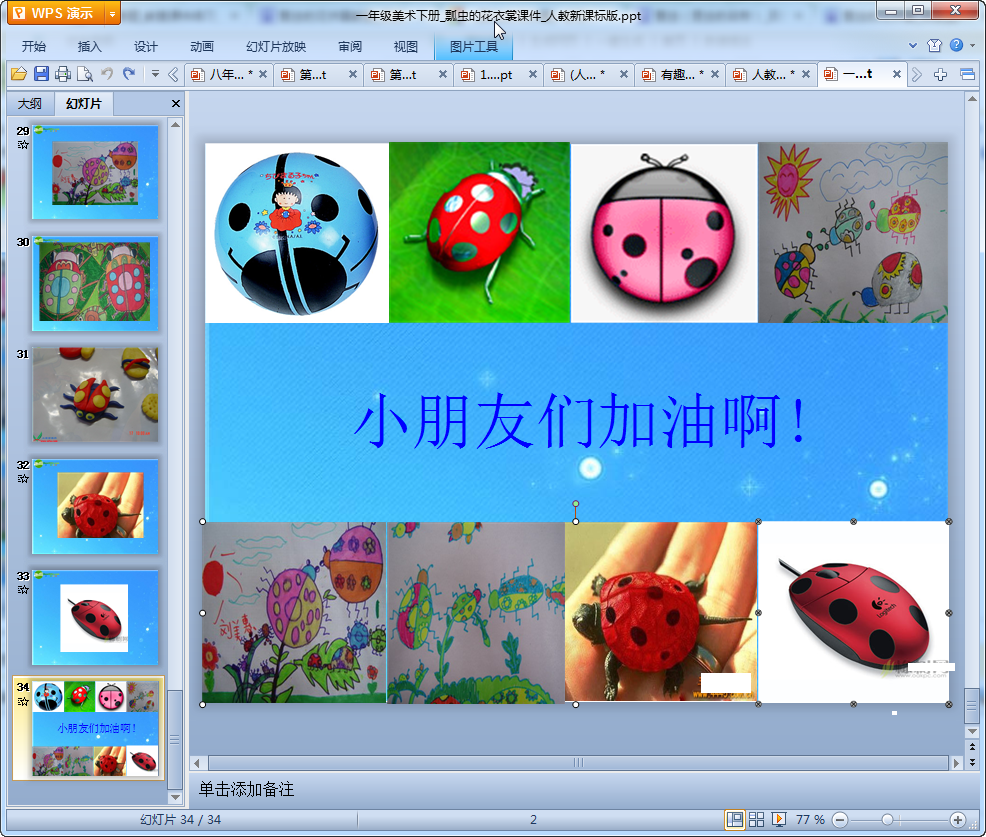Open the 动画 ribbon tab
The image size is (986, 837).
[x=202, y=47]
